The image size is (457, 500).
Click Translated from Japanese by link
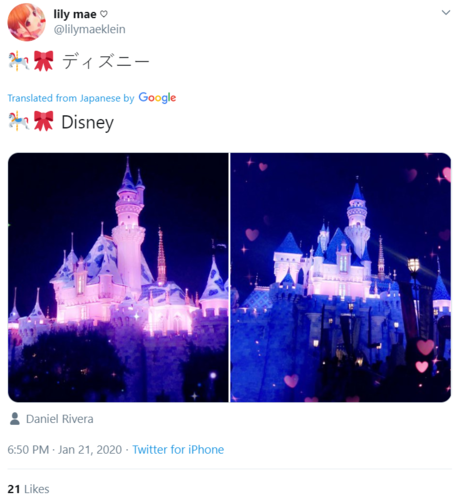(x=71, y=98)
